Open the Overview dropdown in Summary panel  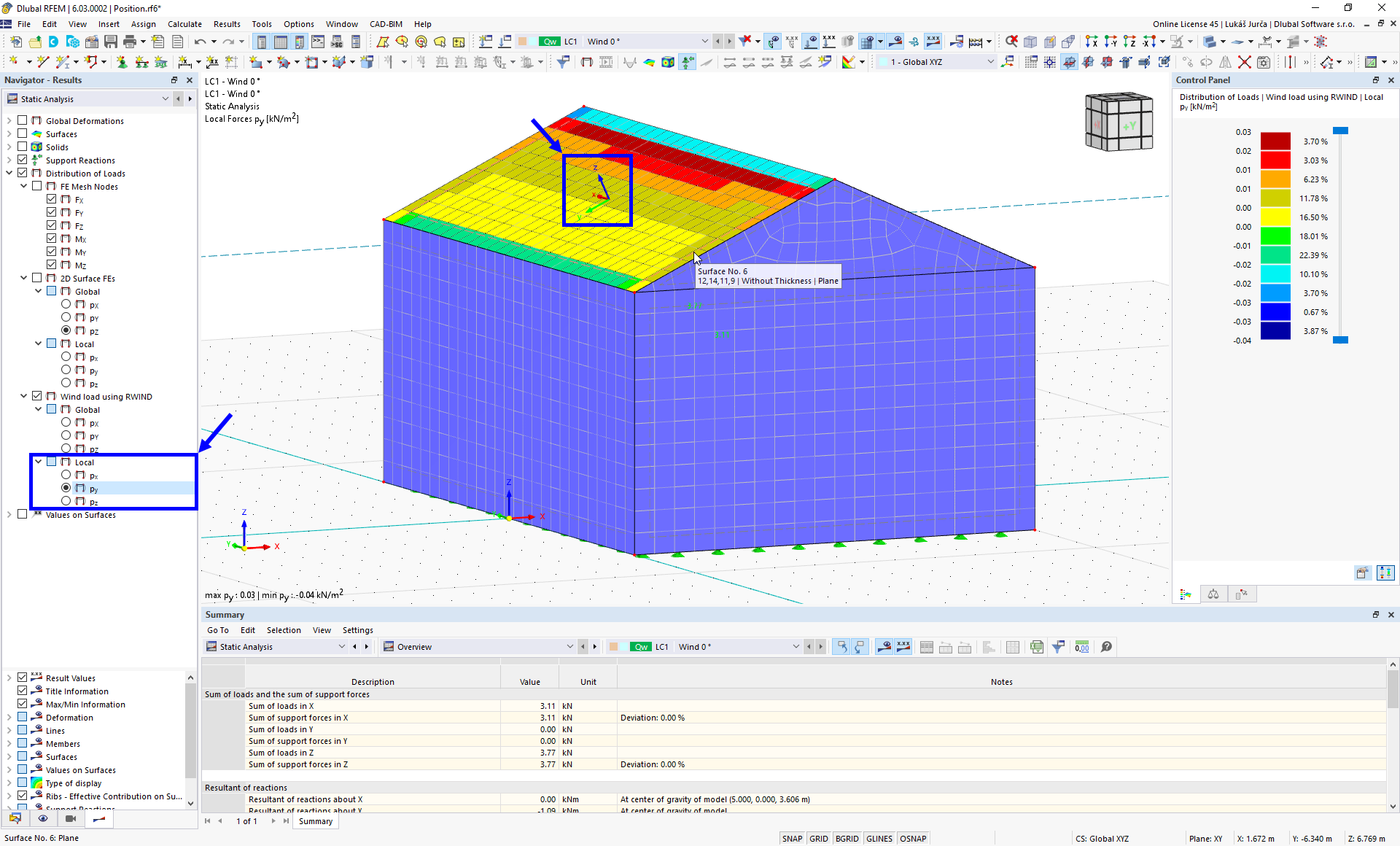(x=569, y=647)
